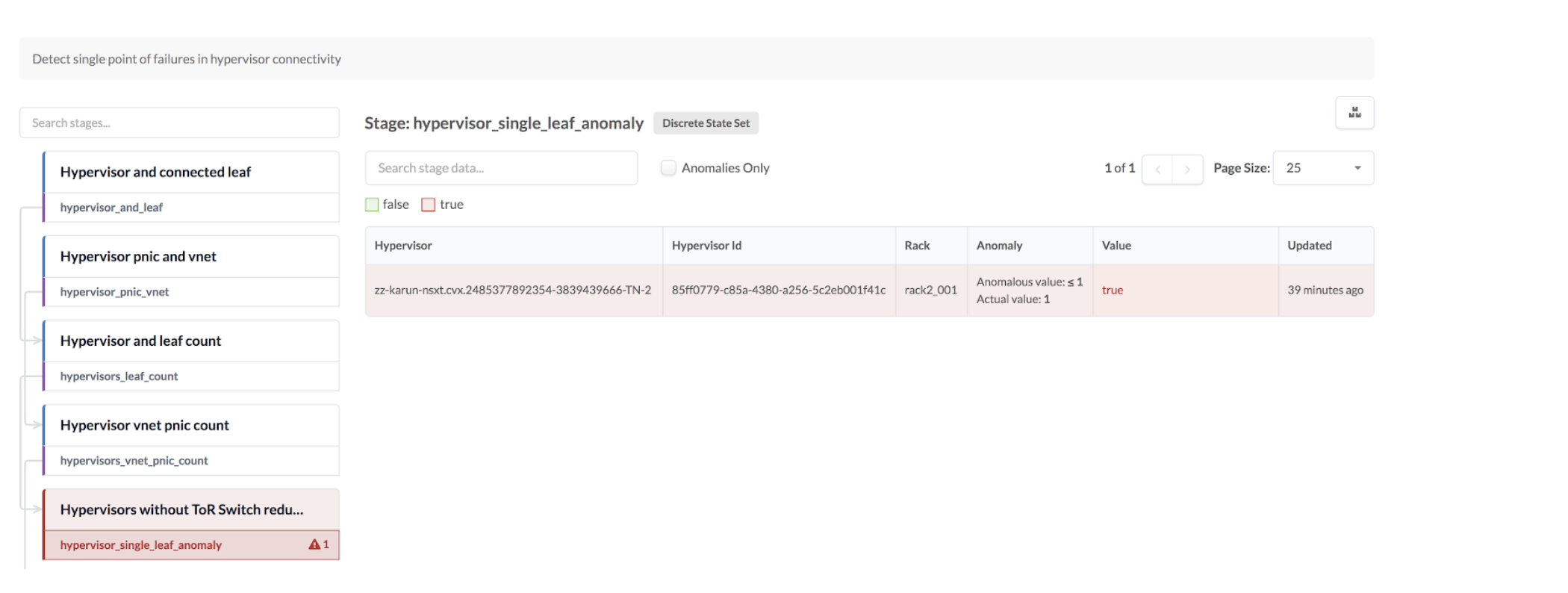Click the green false legend swatch
The width and height of the screenshot is (1568, 593).
(372, 205)
